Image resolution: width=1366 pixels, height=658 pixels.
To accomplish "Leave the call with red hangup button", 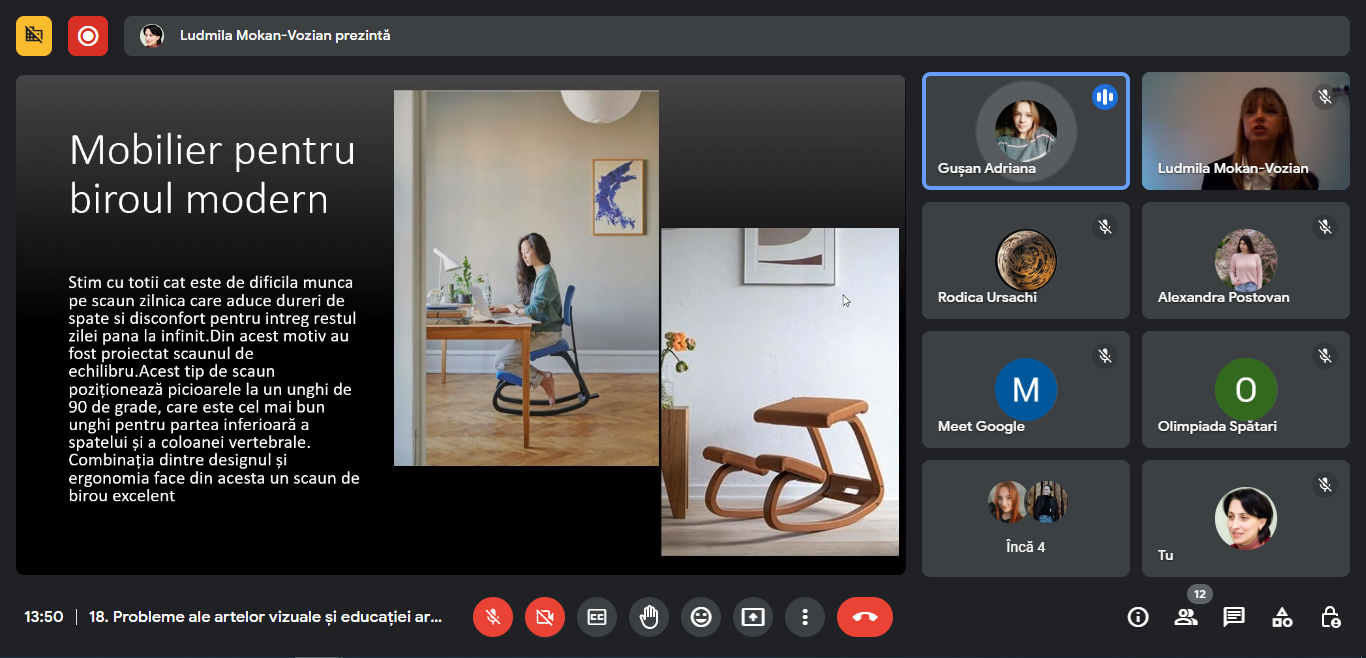I will pos(865,617).
